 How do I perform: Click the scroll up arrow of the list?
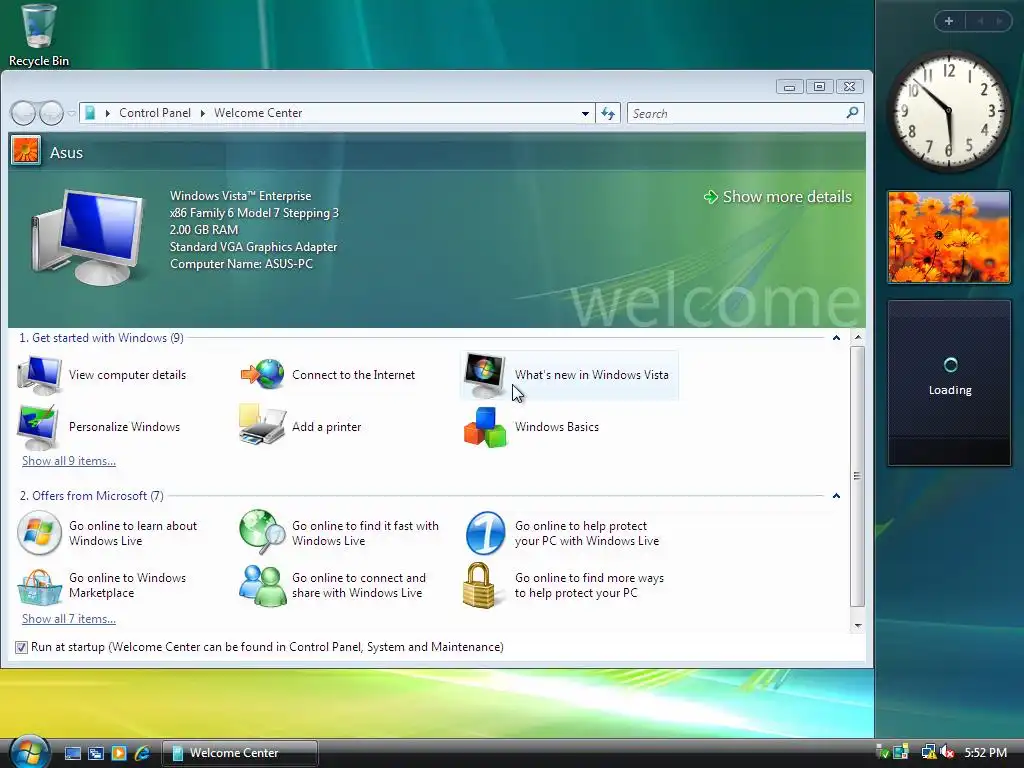pos(858,338)
